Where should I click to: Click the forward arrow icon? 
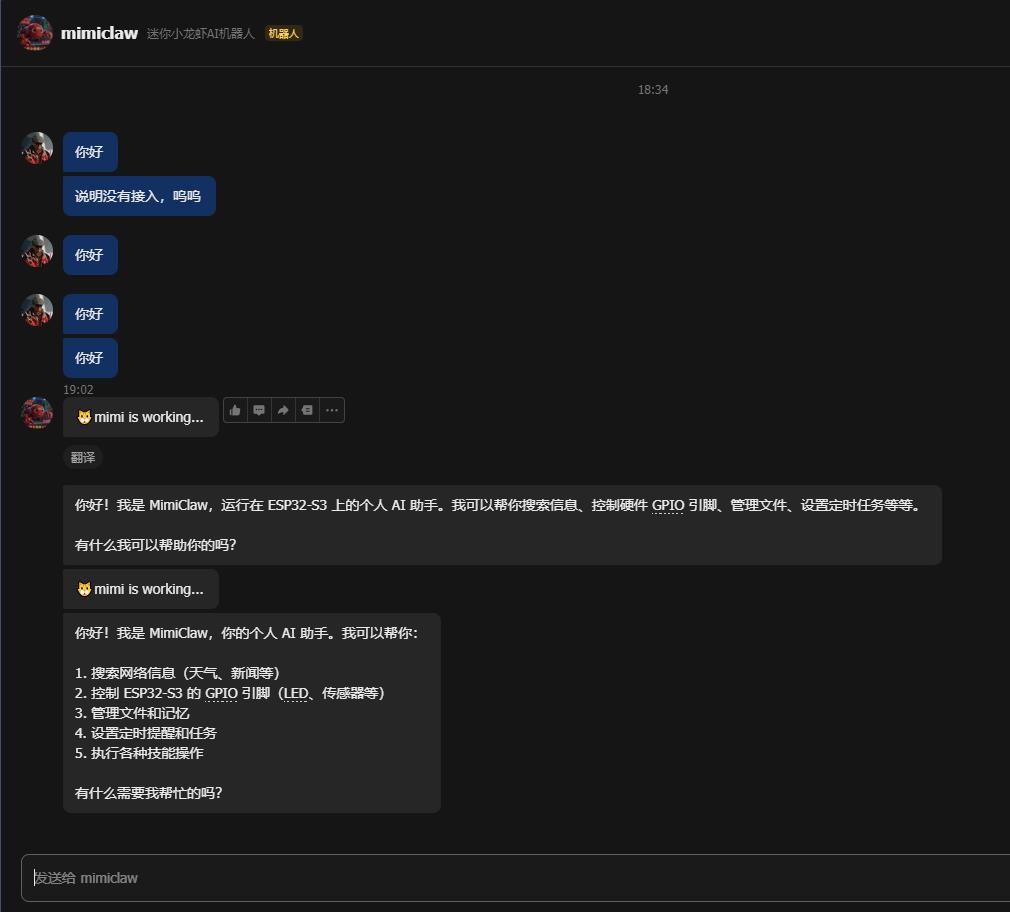[282, 410]
